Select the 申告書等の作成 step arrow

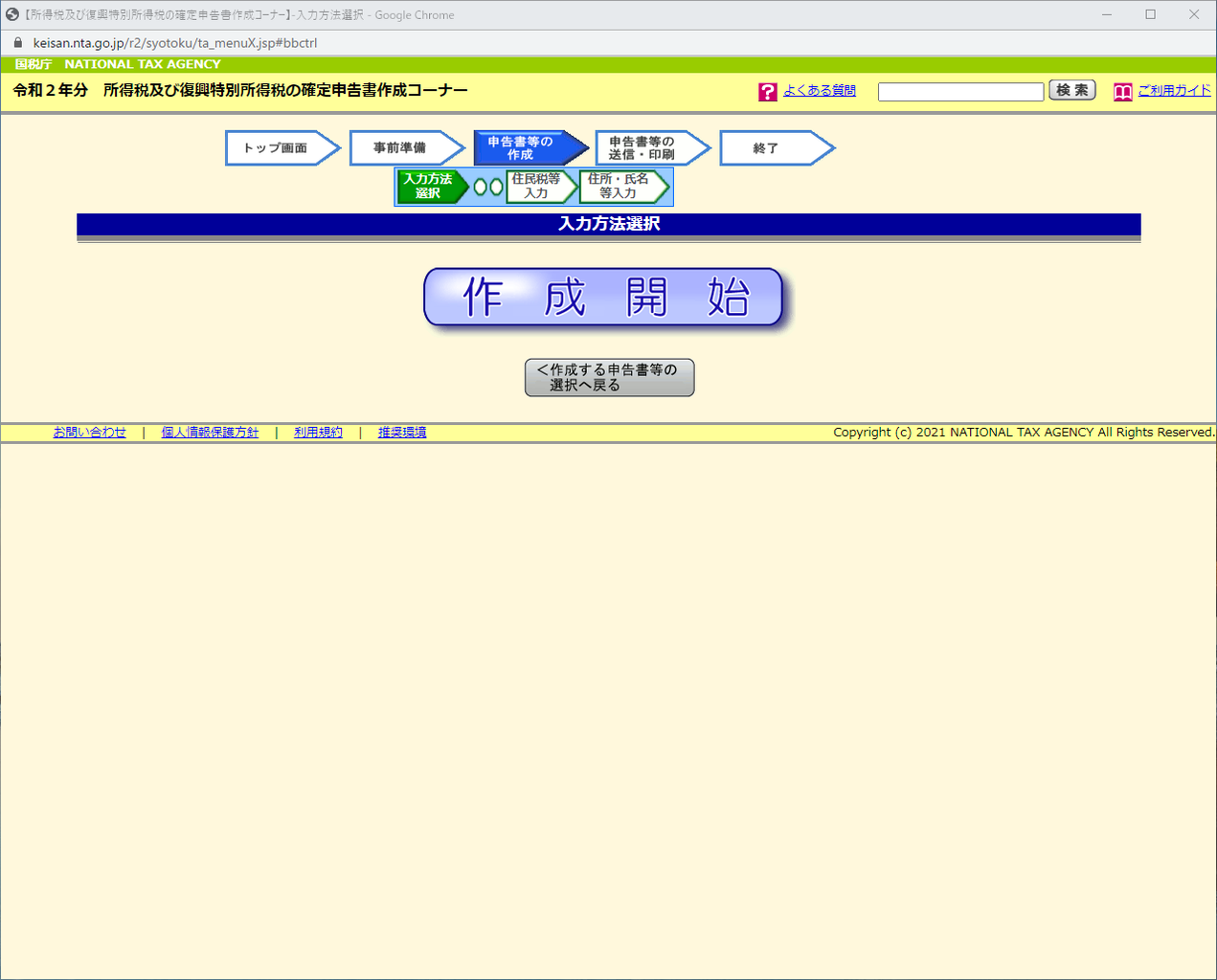[530, 148]
